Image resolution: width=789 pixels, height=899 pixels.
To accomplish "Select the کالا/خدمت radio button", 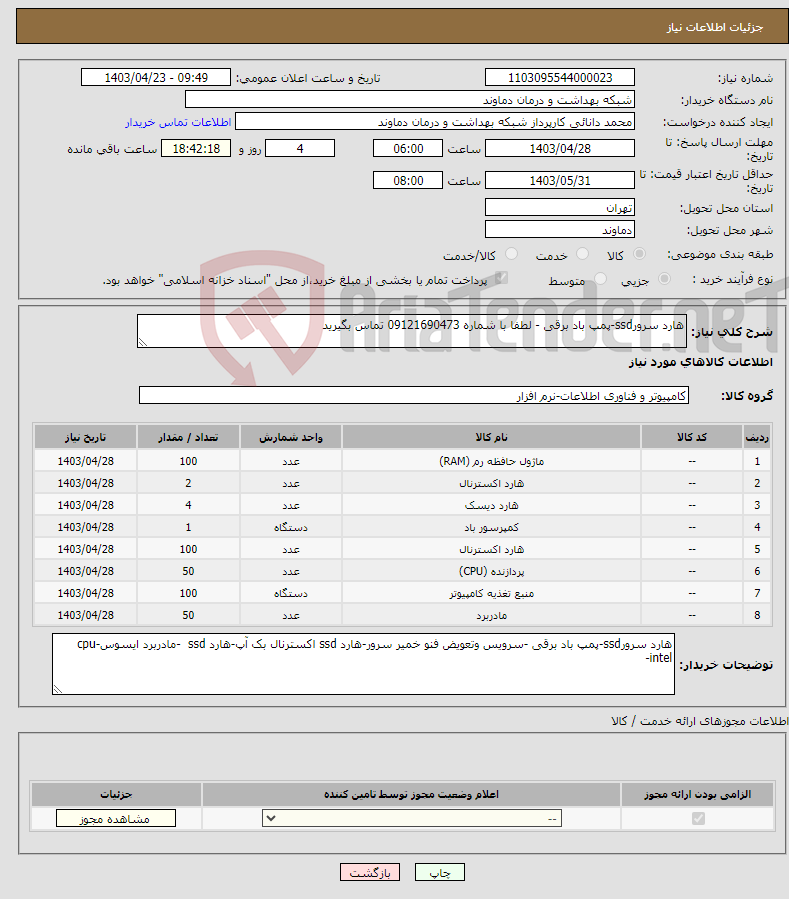I will [511, 253].
